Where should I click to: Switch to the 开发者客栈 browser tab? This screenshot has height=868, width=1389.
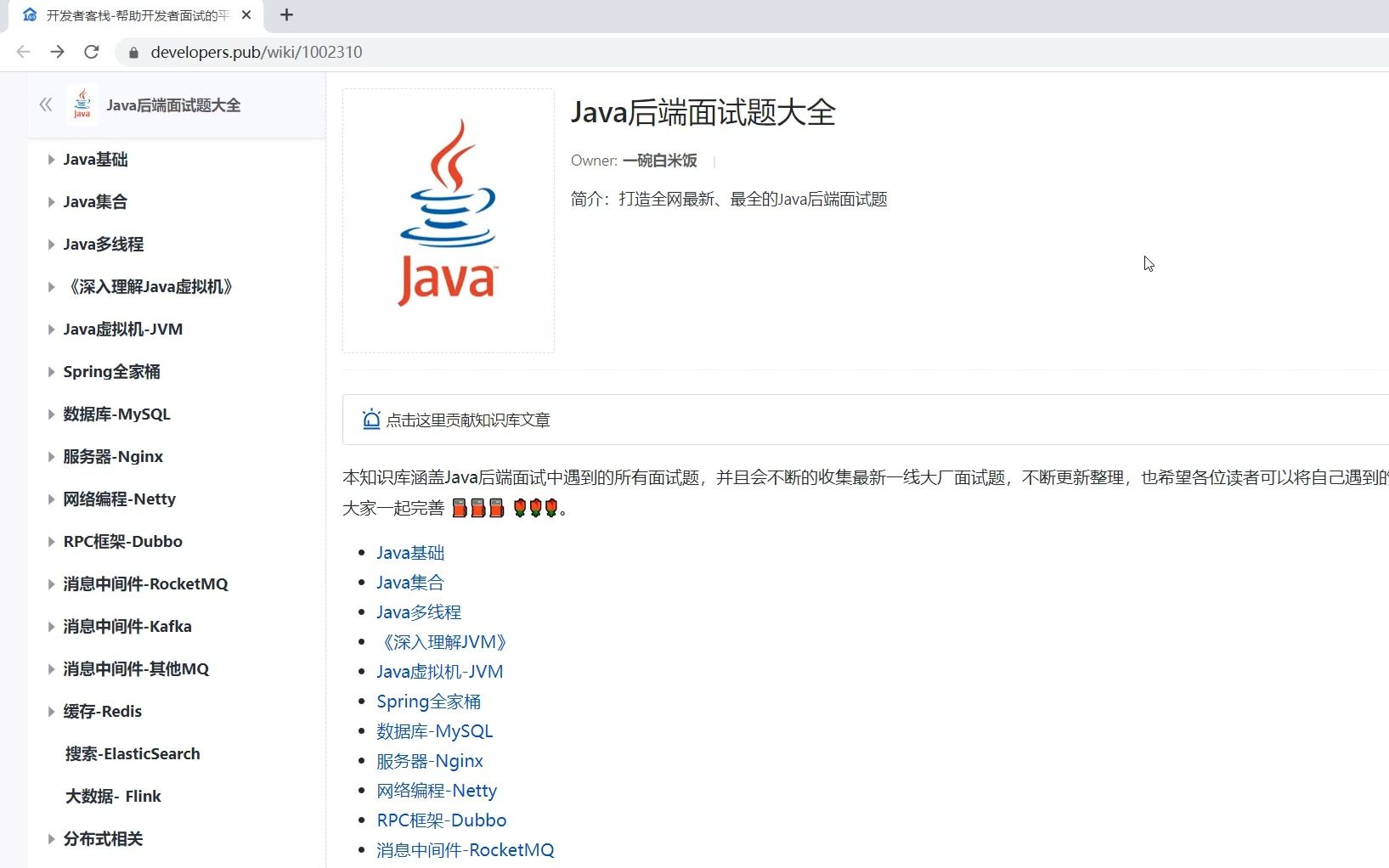[138, 15]
